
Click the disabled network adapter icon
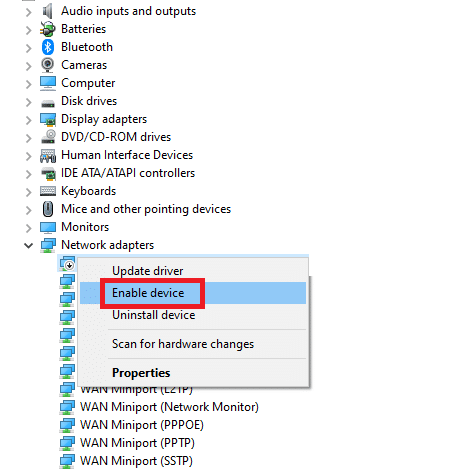(67, 263)
